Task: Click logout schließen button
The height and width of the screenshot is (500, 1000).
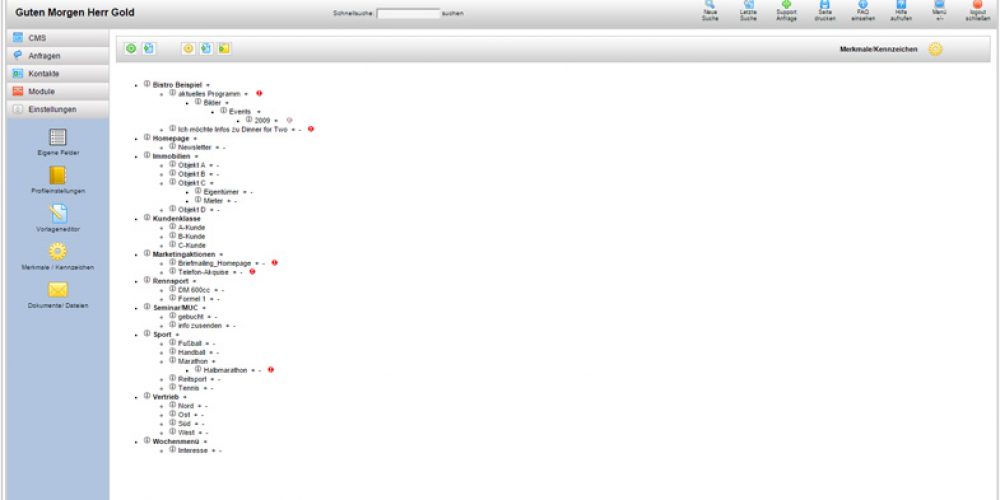Action: point(977,6)
